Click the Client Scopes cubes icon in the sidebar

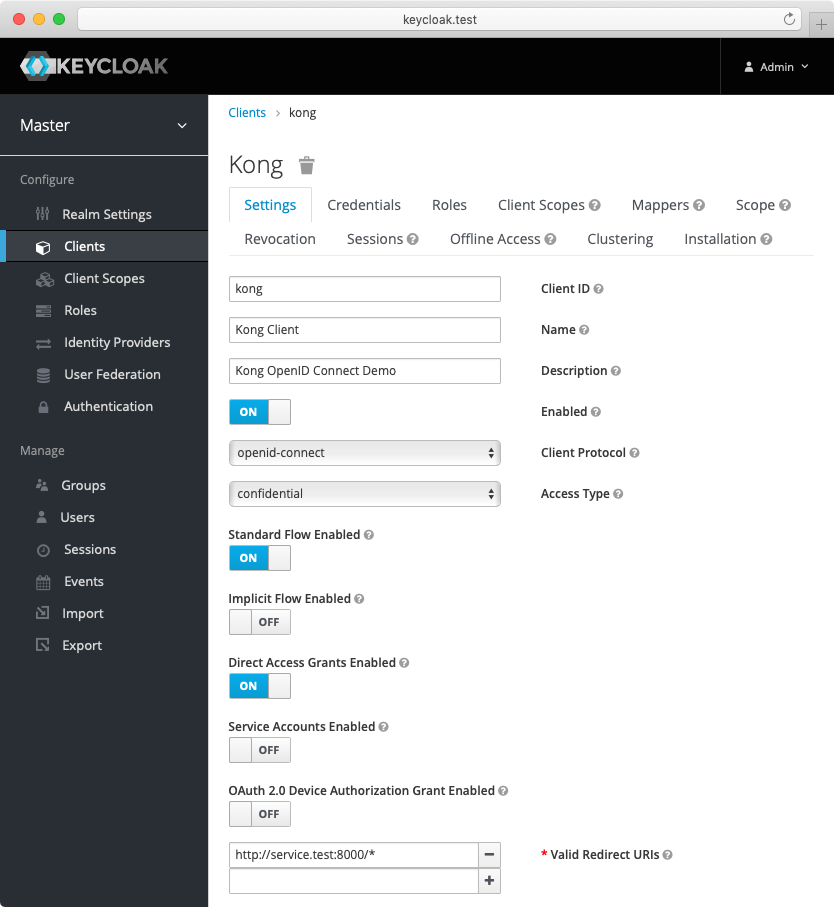45,279
